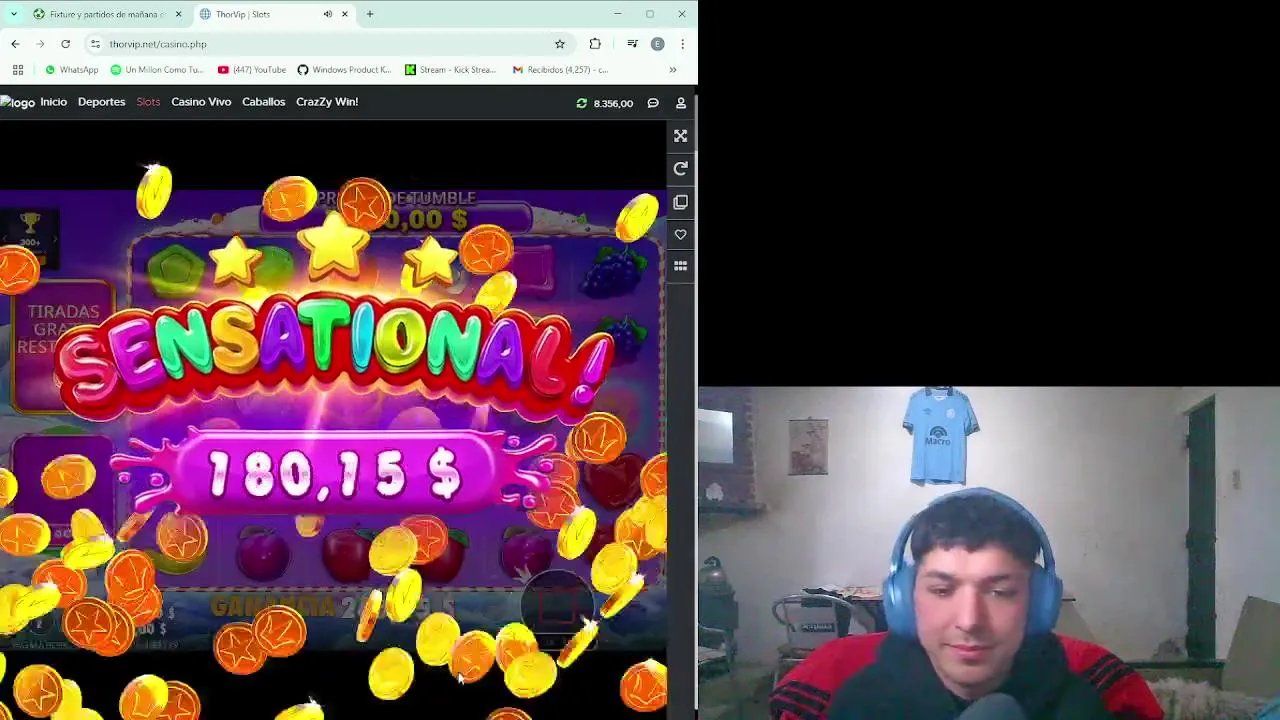1280x720 pixels.
Task: Open Gmail Recibidos bookmark
Action: click(560, 70)
